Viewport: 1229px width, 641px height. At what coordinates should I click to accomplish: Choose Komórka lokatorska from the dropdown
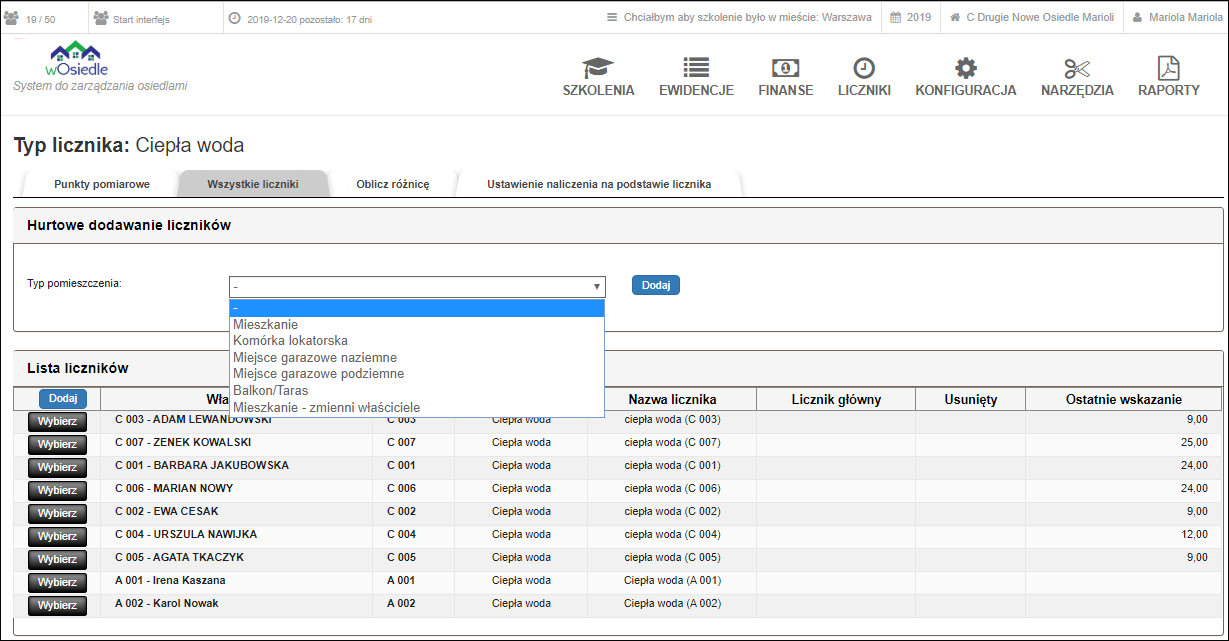point(417,341)
